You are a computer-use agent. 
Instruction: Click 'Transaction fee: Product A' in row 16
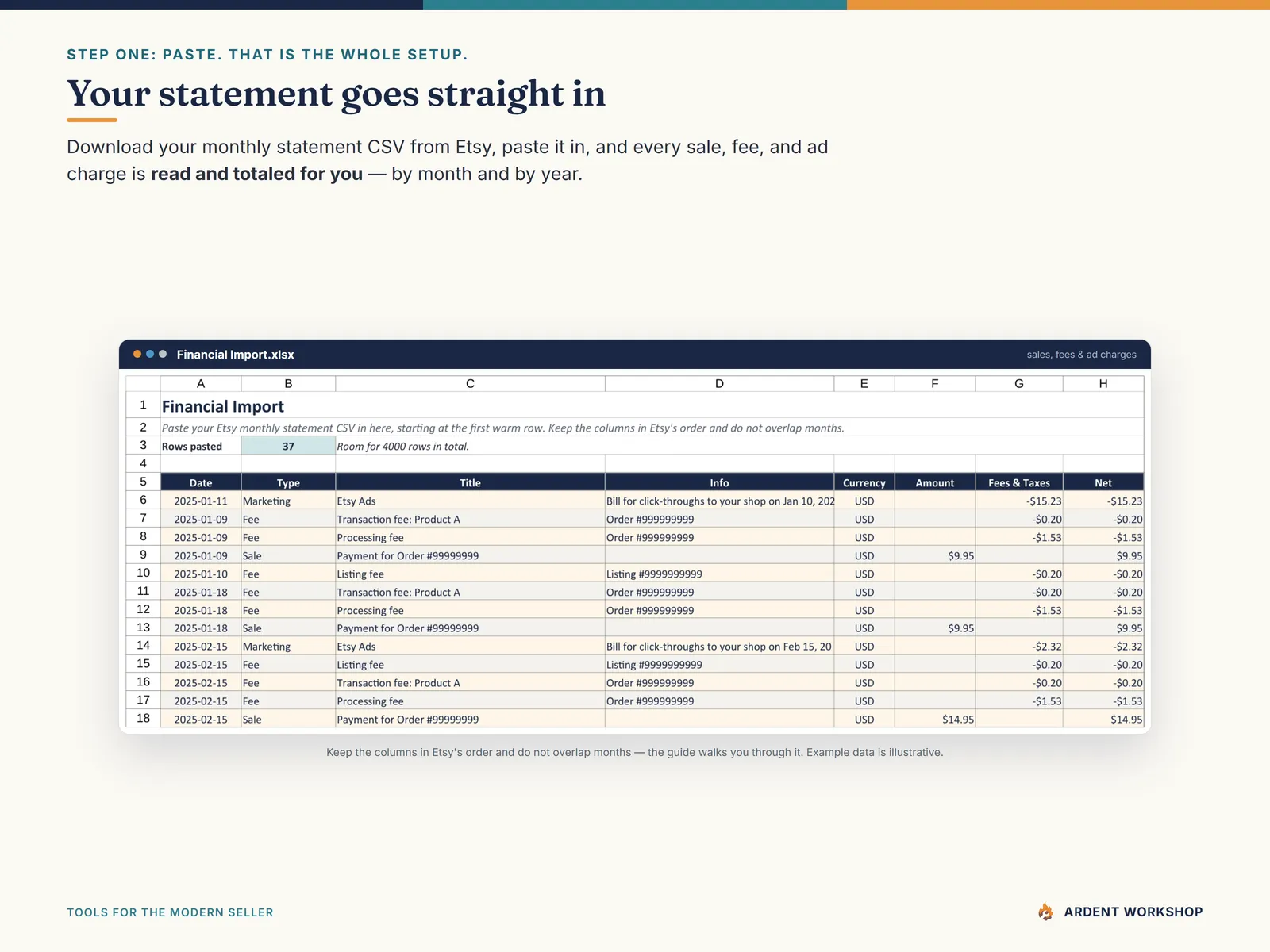coord(470,682)
